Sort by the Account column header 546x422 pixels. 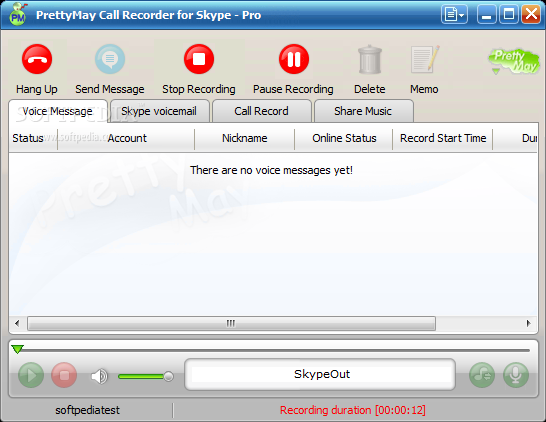pos(126,138)
